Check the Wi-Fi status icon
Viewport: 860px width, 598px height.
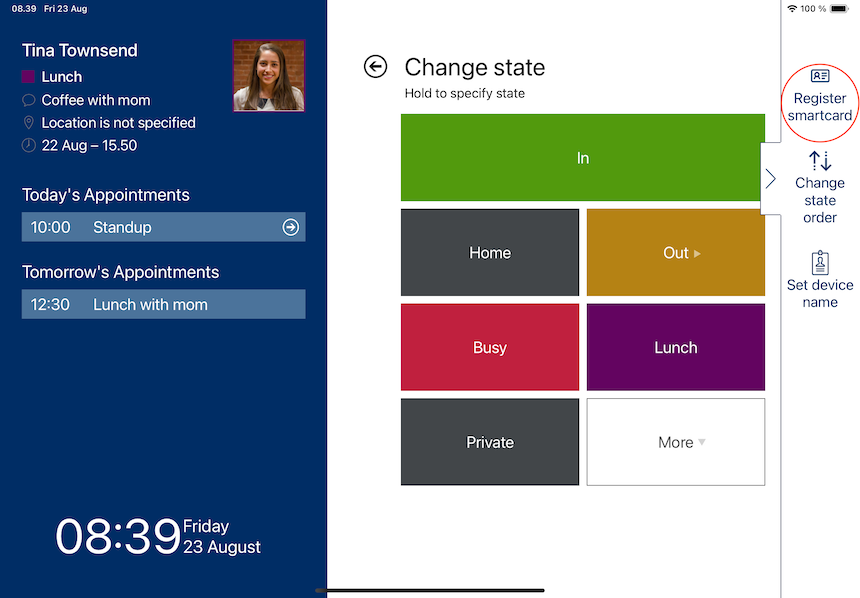(791, 9)
